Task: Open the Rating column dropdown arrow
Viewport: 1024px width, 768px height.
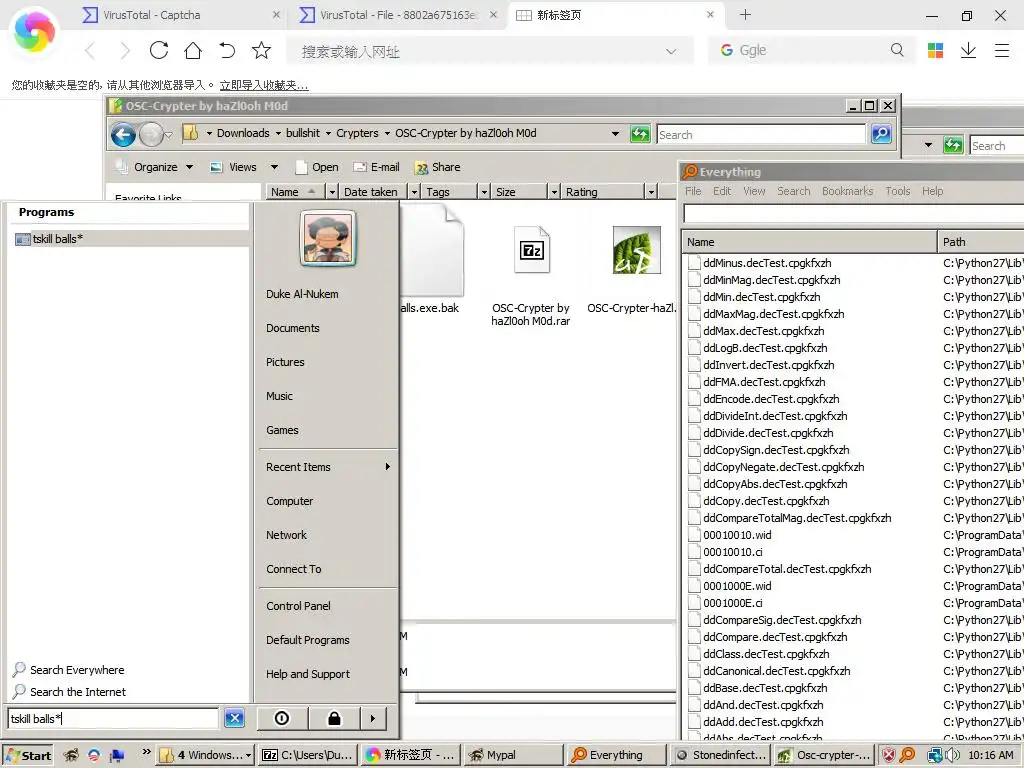Action: 650,192
